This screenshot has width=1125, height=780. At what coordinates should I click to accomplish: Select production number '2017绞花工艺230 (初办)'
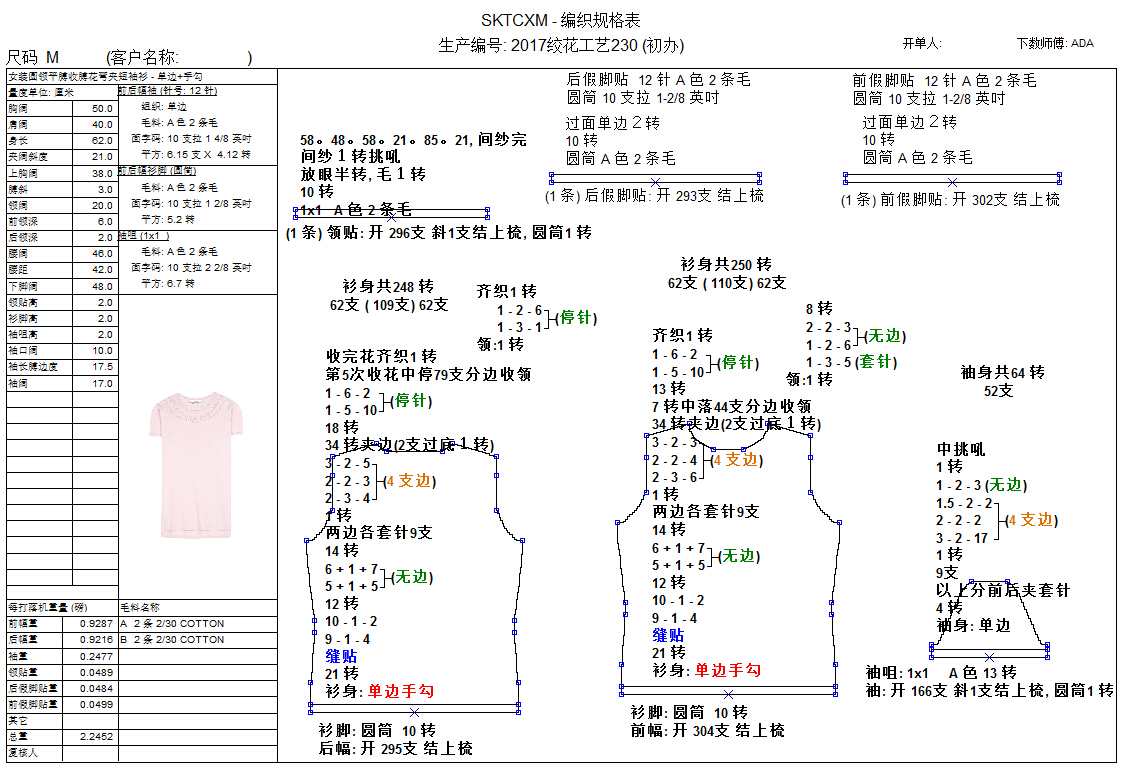point(597,46)
